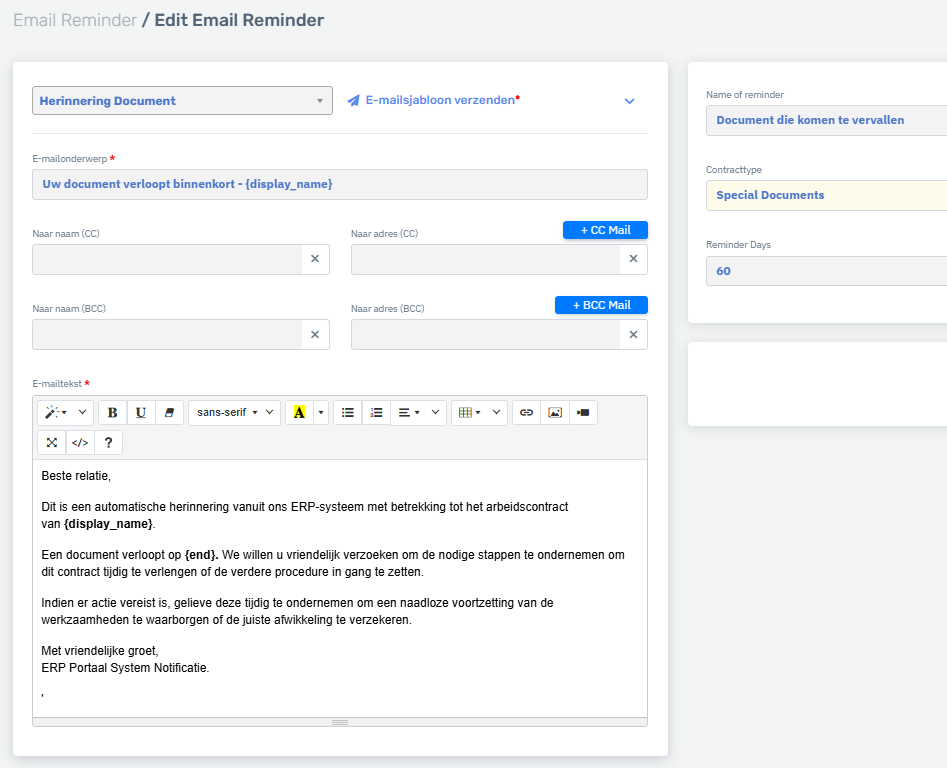Add a BCC recipient with + BCC Mail

(x=601, y=305)
